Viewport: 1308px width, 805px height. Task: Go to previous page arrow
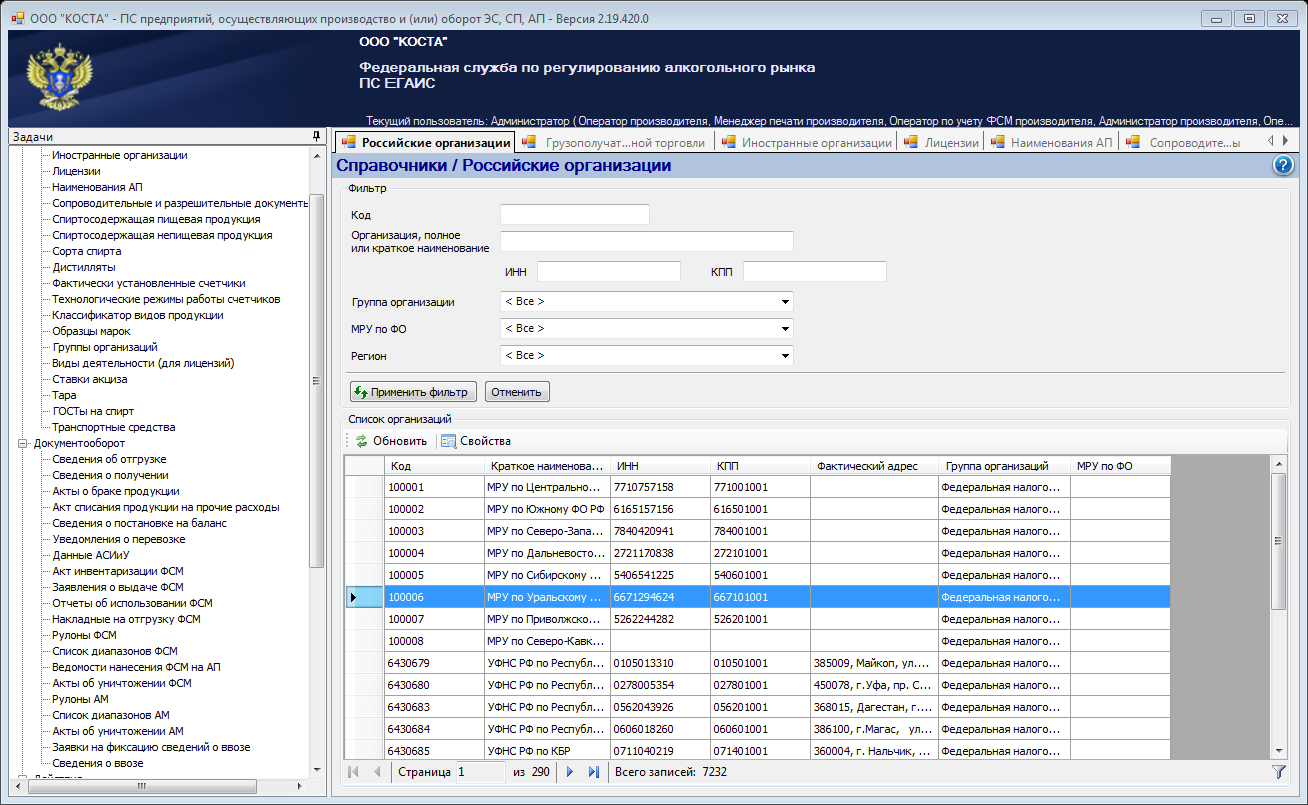pos(376,772)
